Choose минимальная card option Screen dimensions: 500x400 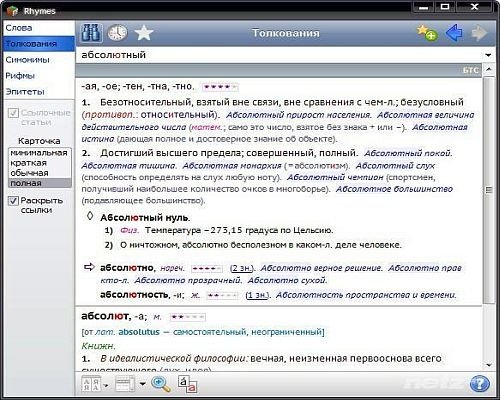pos(40,153)
